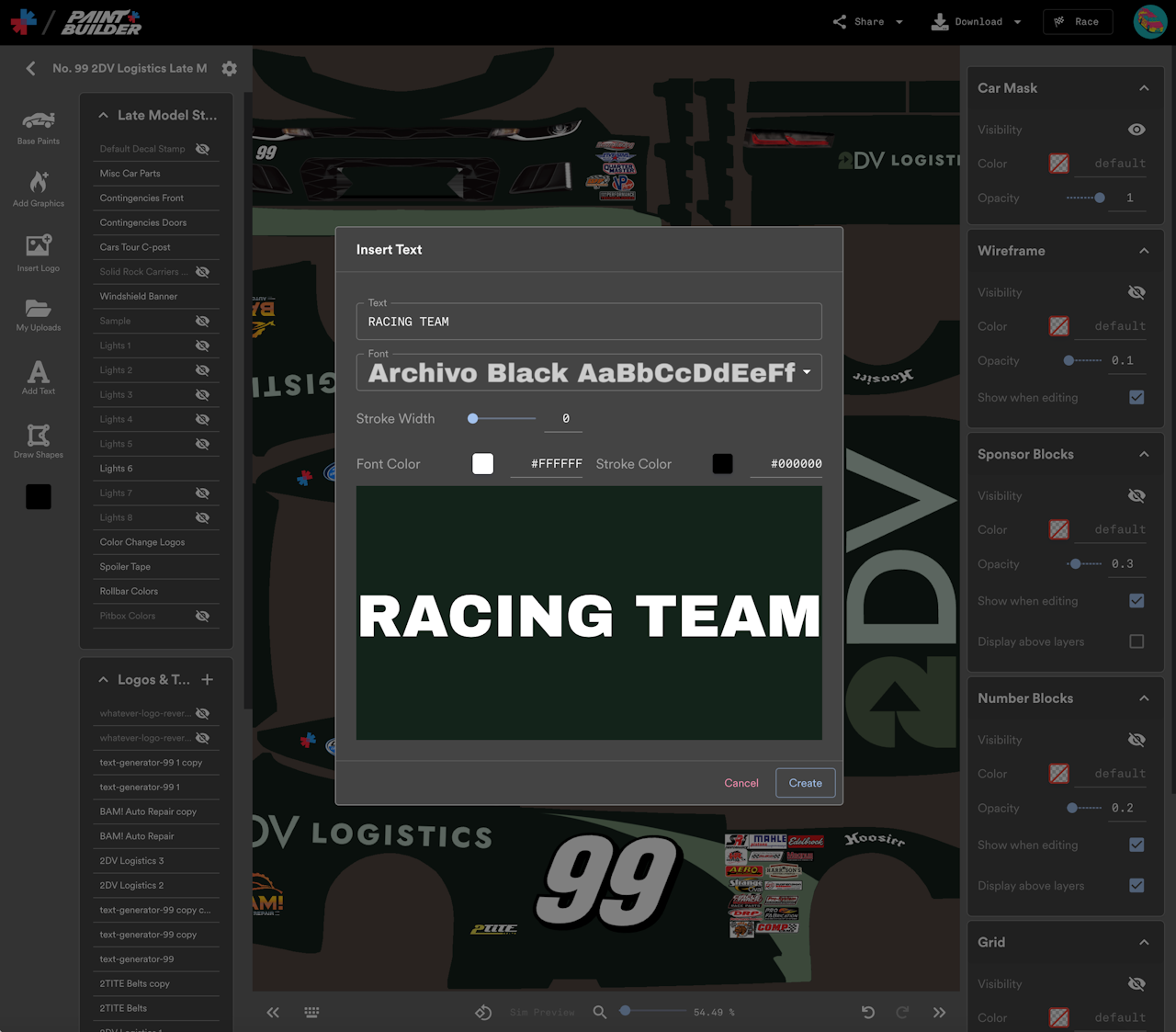
Task: Collapse the left panel with double chevron
Action: click(273, 1012)
